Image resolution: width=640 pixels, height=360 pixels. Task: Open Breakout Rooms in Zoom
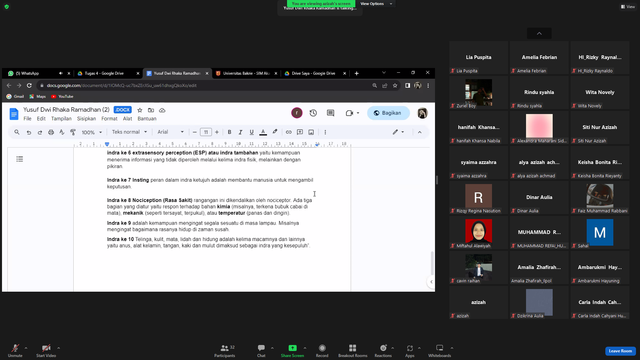(x=353, y=351)
